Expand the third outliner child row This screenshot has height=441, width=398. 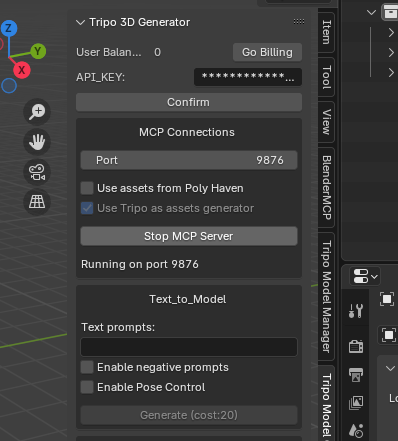coord(391,72)
